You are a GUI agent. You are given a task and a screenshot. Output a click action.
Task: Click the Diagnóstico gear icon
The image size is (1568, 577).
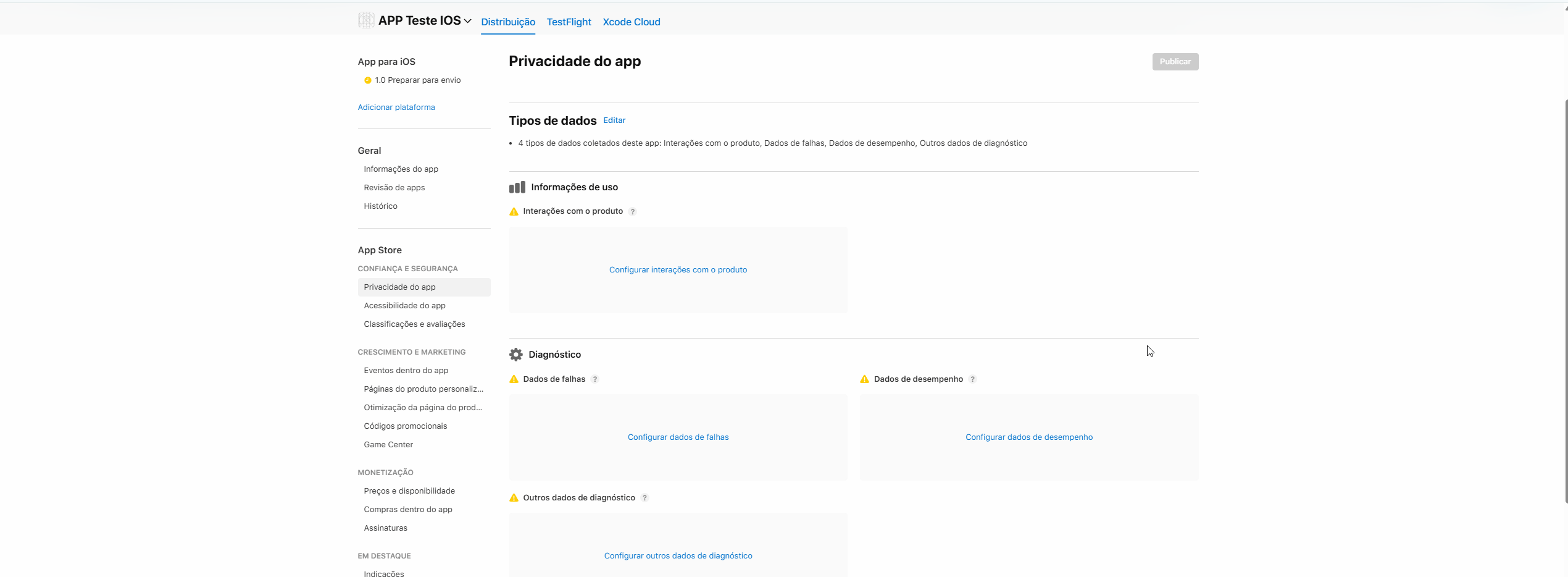(515, 355)
